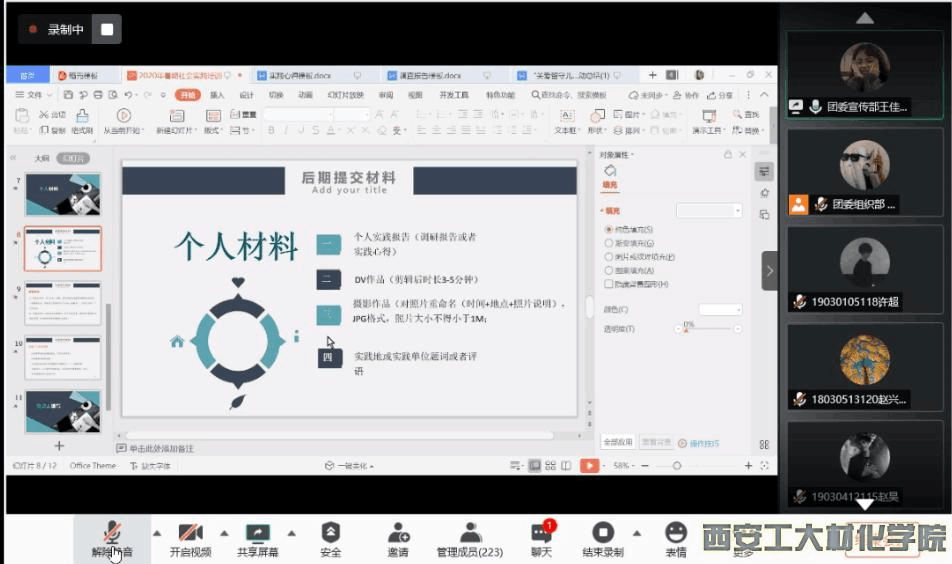
Task: Open the 聊天 chat panel
Action: click(x=541, y=538)
